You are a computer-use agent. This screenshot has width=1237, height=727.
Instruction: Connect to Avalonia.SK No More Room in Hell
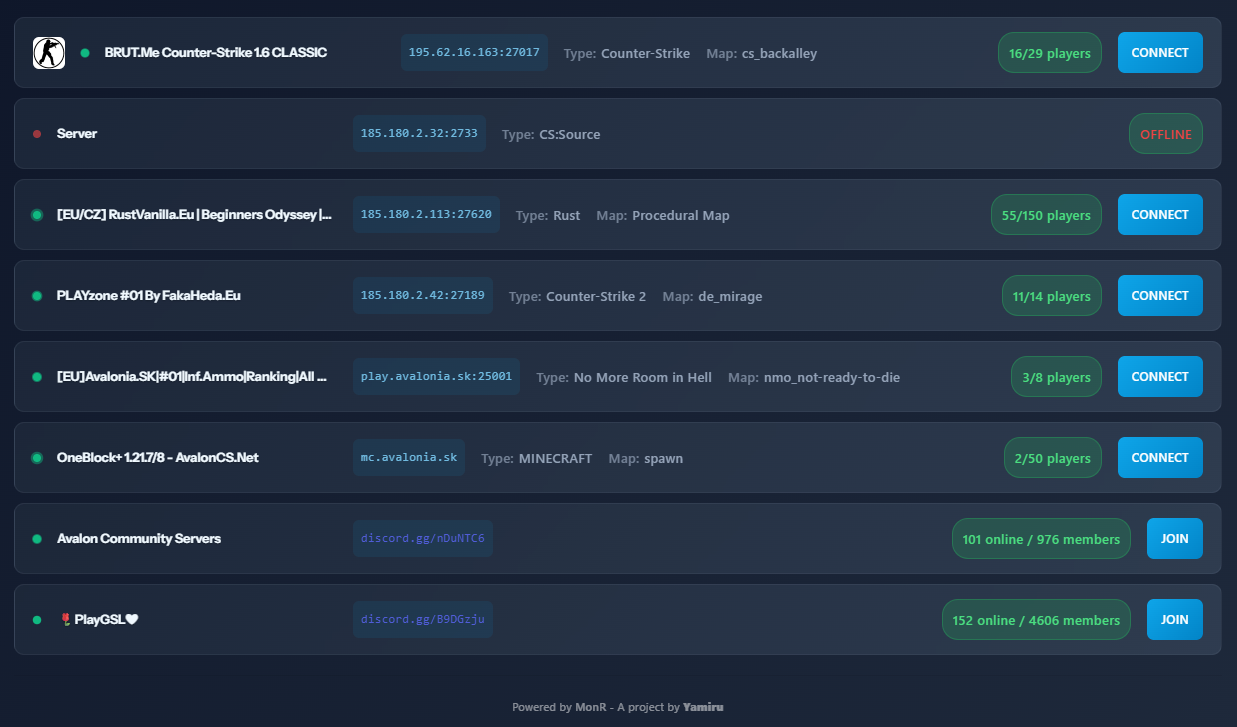coord(1160,377)
